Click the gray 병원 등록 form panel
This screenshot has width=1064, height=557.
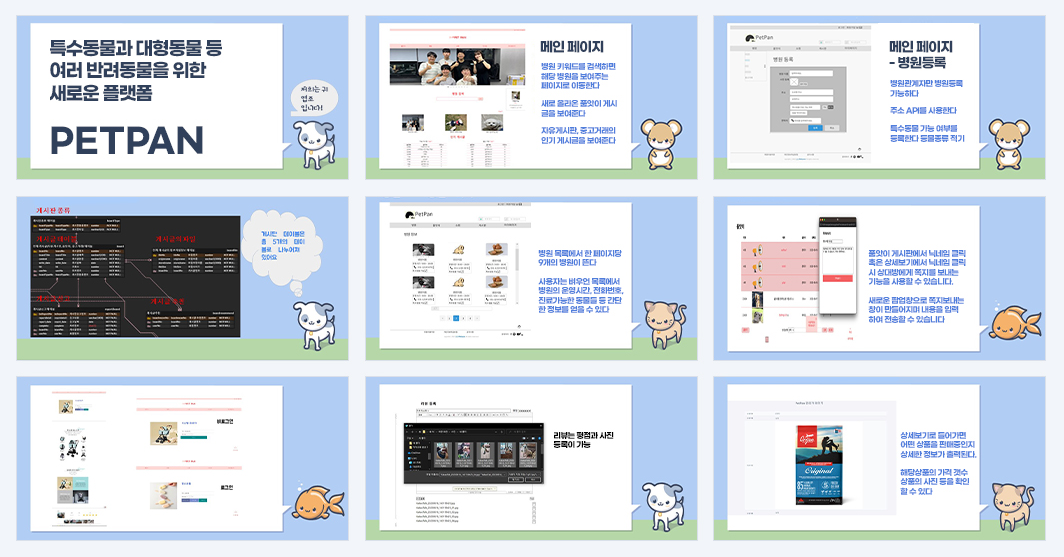click(808, 100)
